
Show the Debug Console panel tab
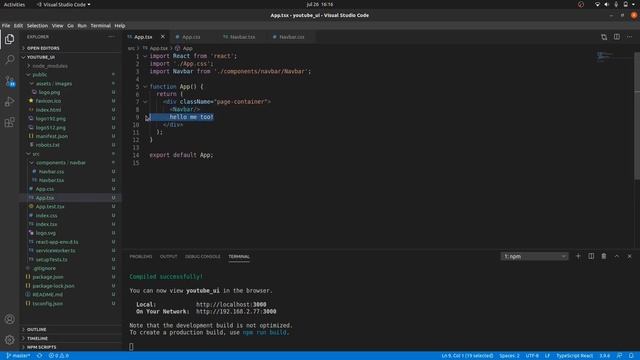[x=202, y=257]
